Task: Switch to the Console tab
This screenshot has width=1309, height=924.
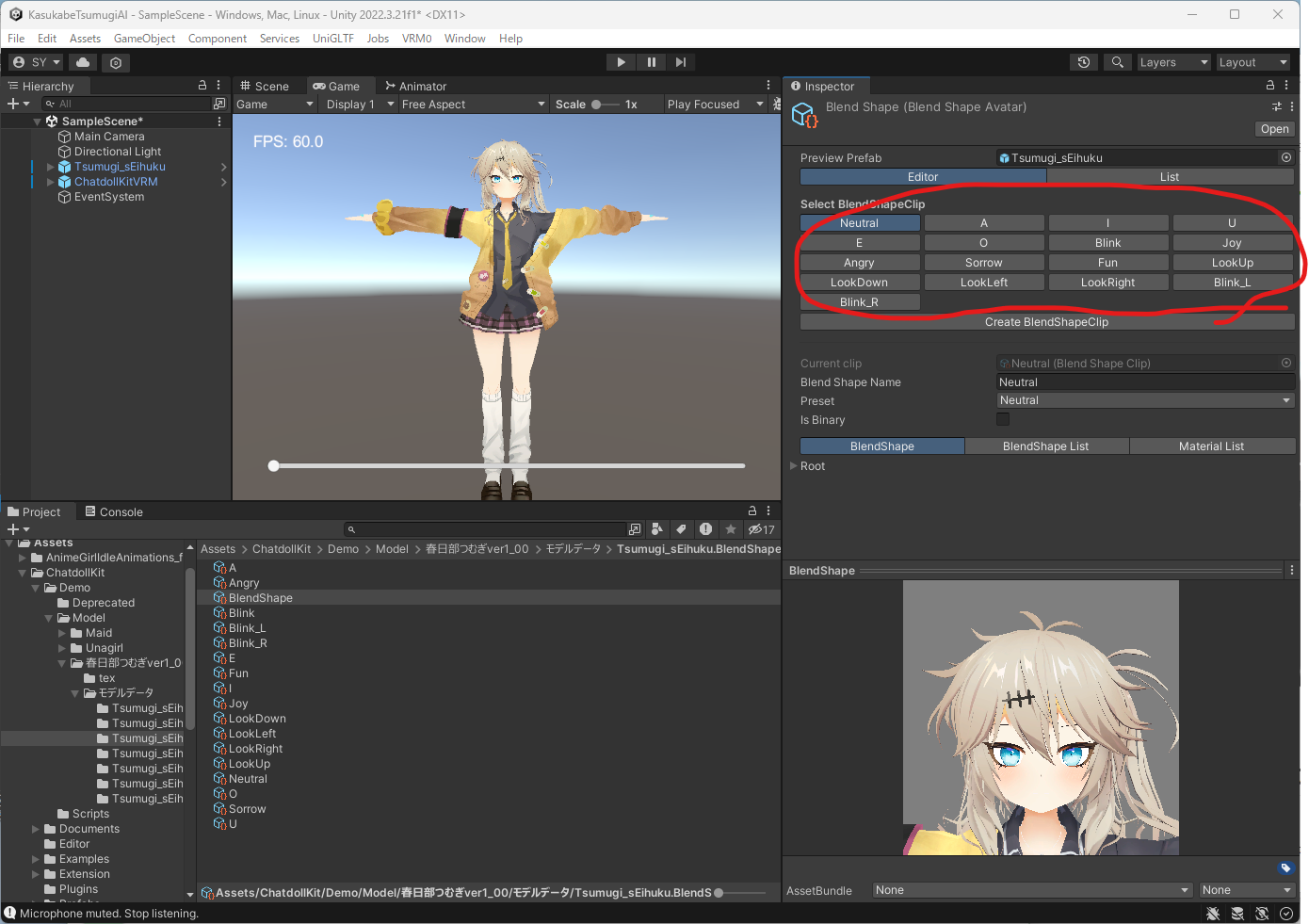Action: pos(114,511)
